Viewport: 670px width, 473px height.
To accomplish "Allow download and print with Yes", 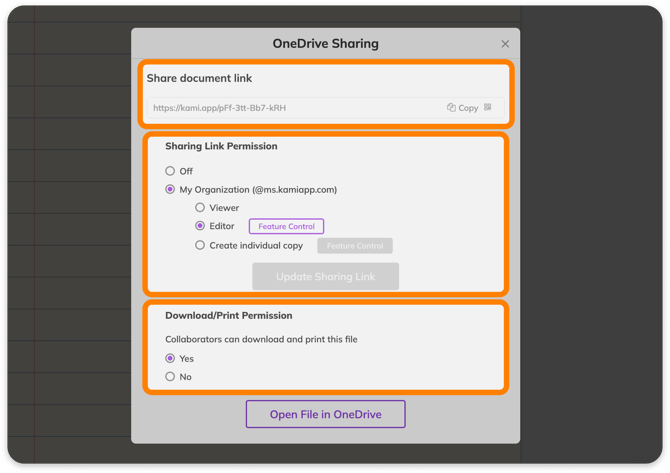I will [170, 358].
